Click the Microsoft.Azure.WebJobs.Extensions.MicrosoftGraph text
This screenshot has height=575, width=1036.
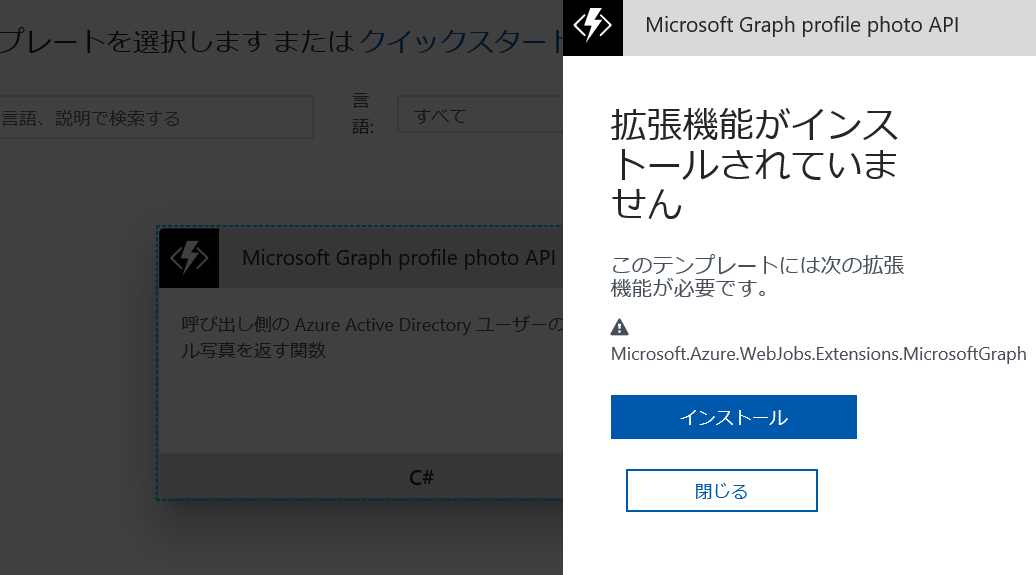coord(819,354)
